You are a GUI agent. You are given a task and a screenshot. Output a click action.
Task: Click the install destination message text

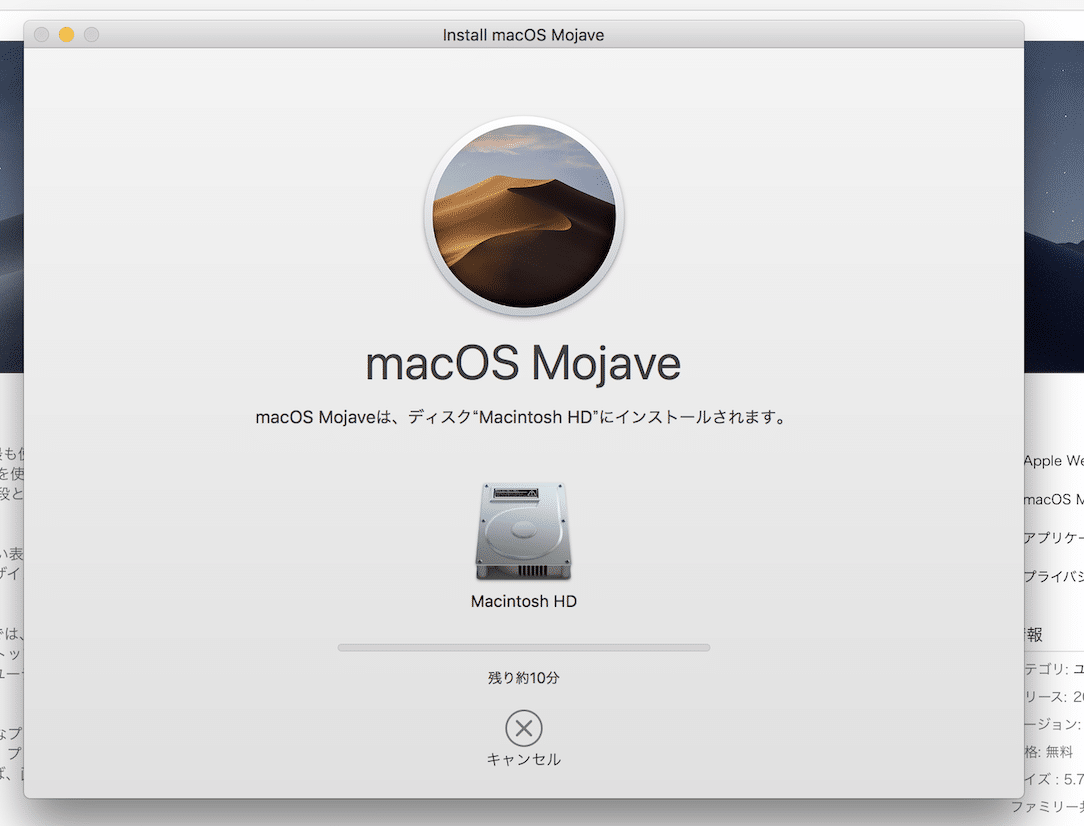point(523,417)
